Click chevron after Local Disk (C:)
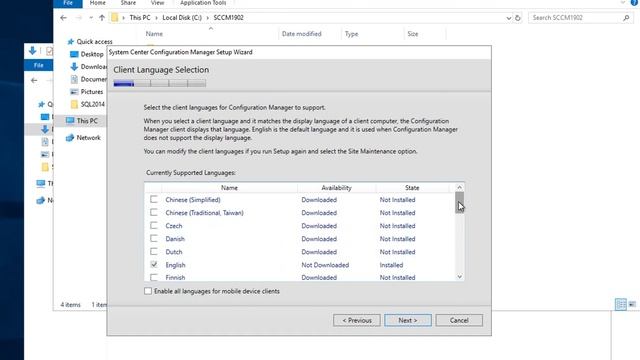Viewport: 640px width, 360px height. tap(207, 18)
